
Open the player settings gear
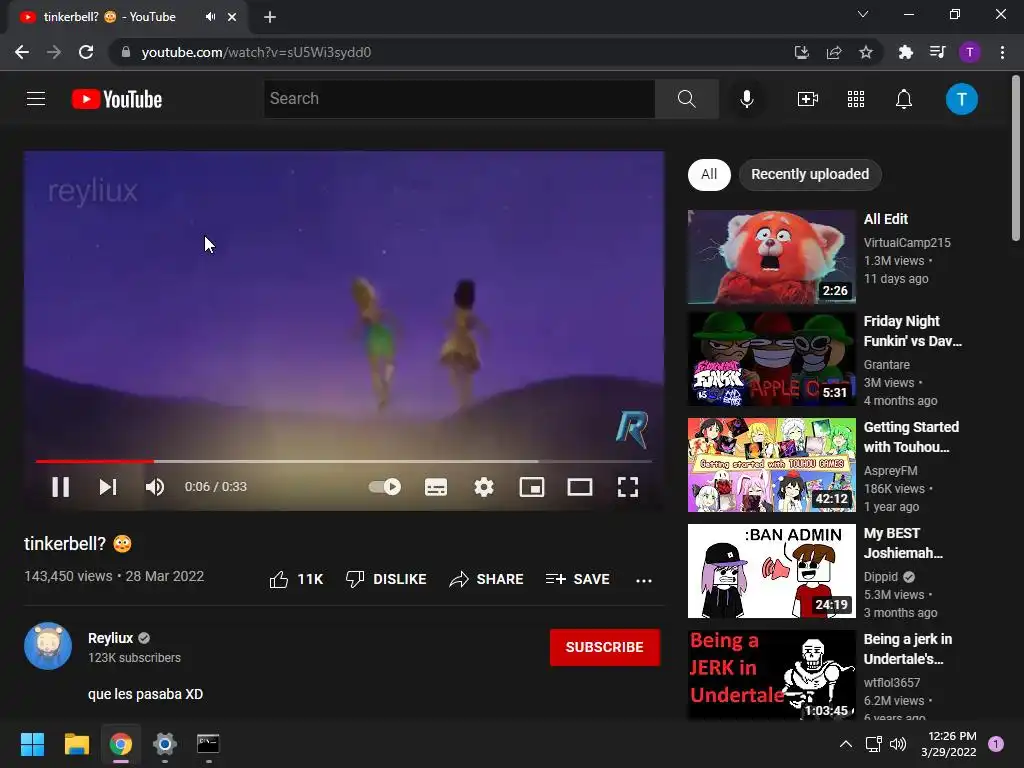pos(484,487)
